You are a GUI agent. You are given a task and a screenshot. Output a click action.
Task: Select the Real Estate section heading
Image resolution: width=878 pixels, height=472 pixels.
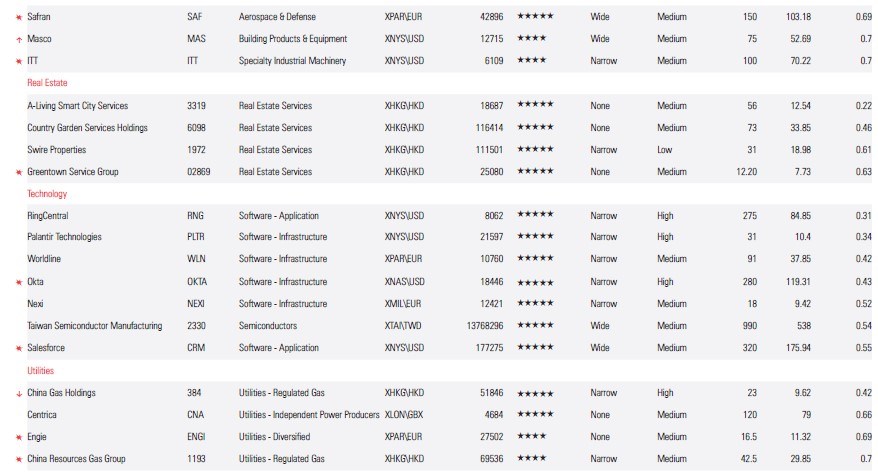tap(47, 83)
